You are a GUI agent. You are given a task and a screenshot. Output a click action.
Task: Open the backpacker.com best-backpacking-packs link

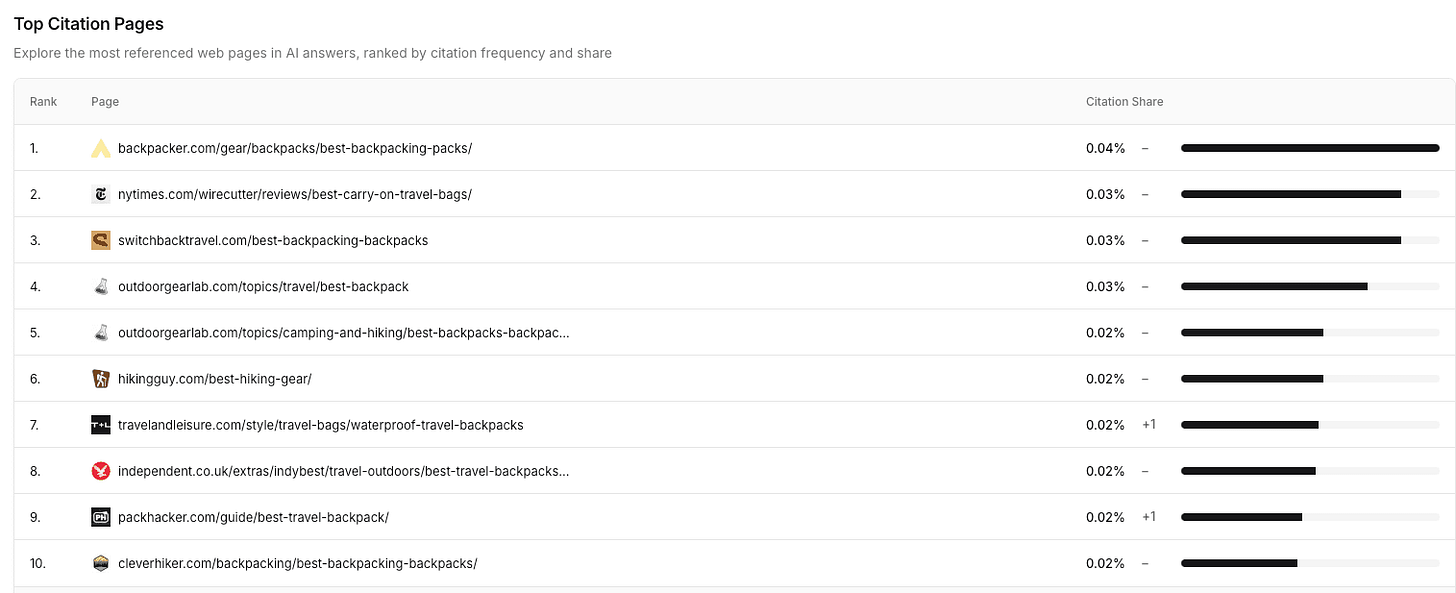[295, 148]
